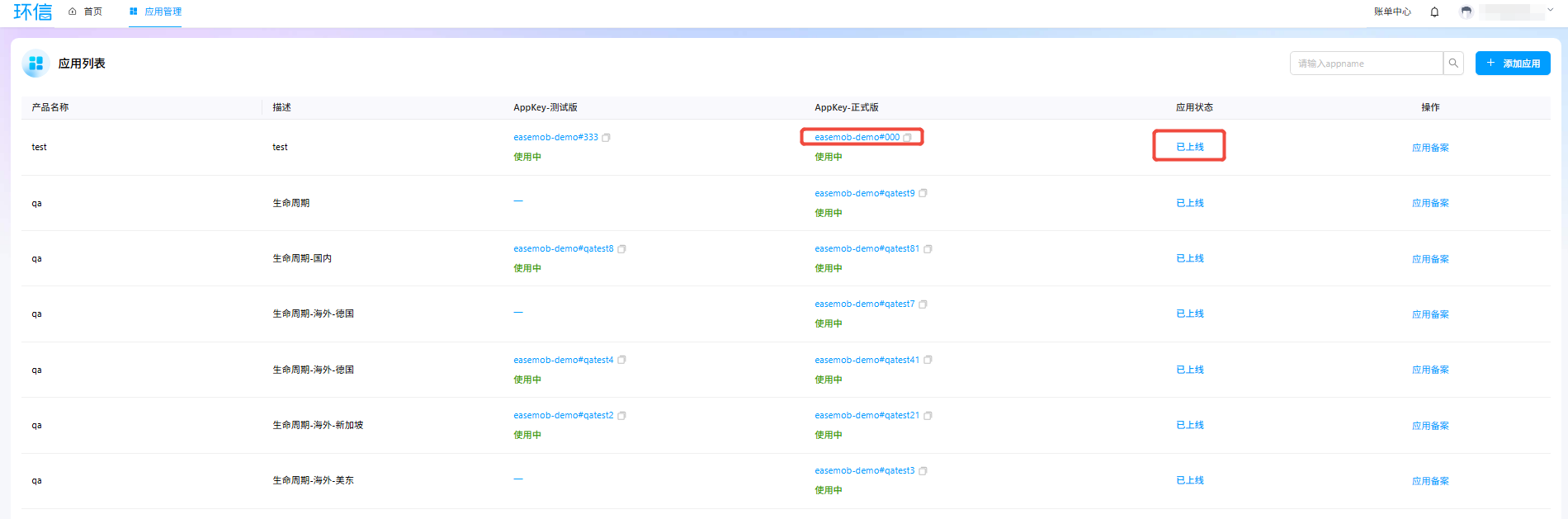Expand the account dropdown arrow
Viewport: 1568px width, 519px height.
tap(1551, 10)
